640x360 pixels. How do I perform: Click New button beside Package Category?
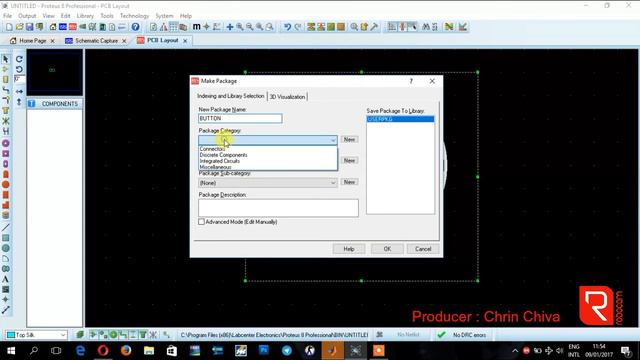pos(349,140)
